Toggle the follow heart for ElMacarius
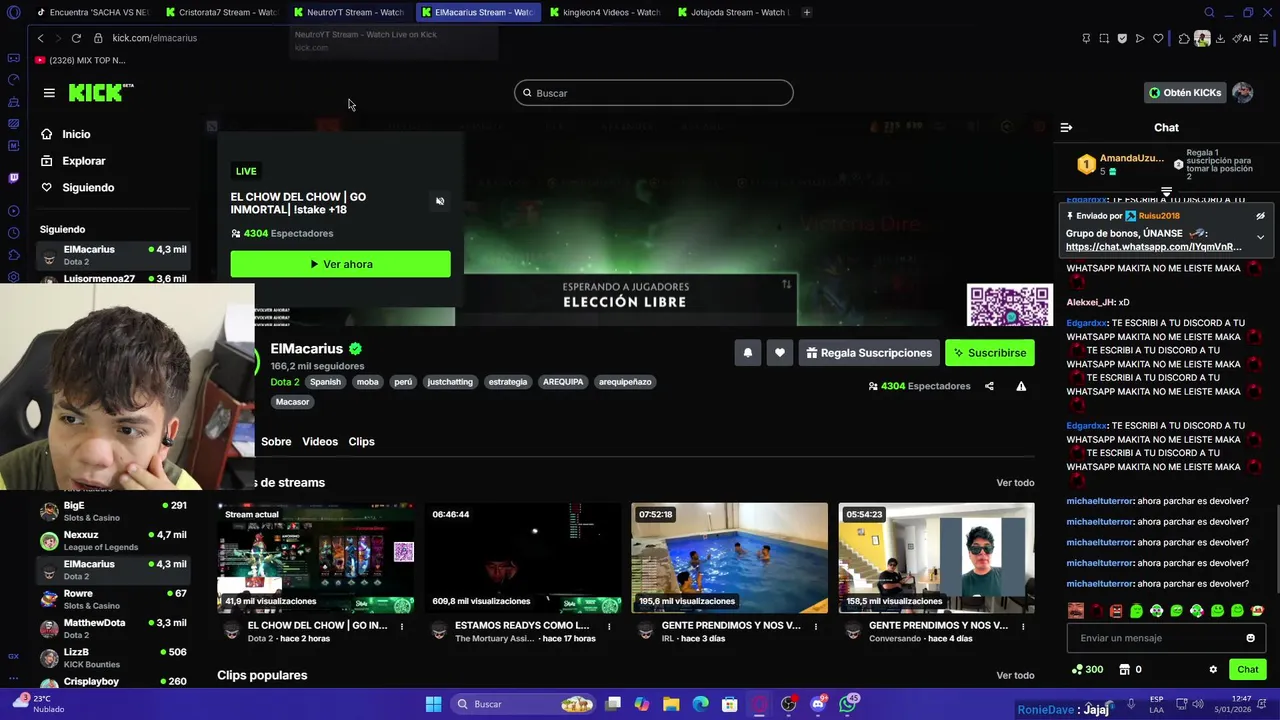Viewport: 1280px width, 720px height. 780,353
